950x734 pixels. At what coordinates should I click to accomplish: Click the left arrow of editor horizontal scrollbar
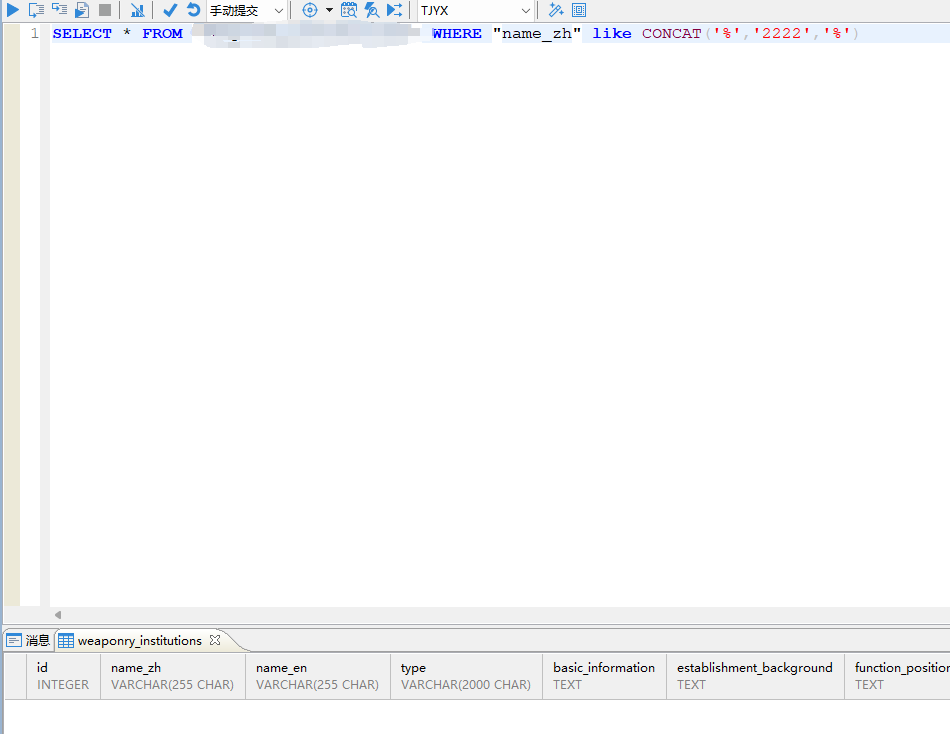tap(58, 615)
